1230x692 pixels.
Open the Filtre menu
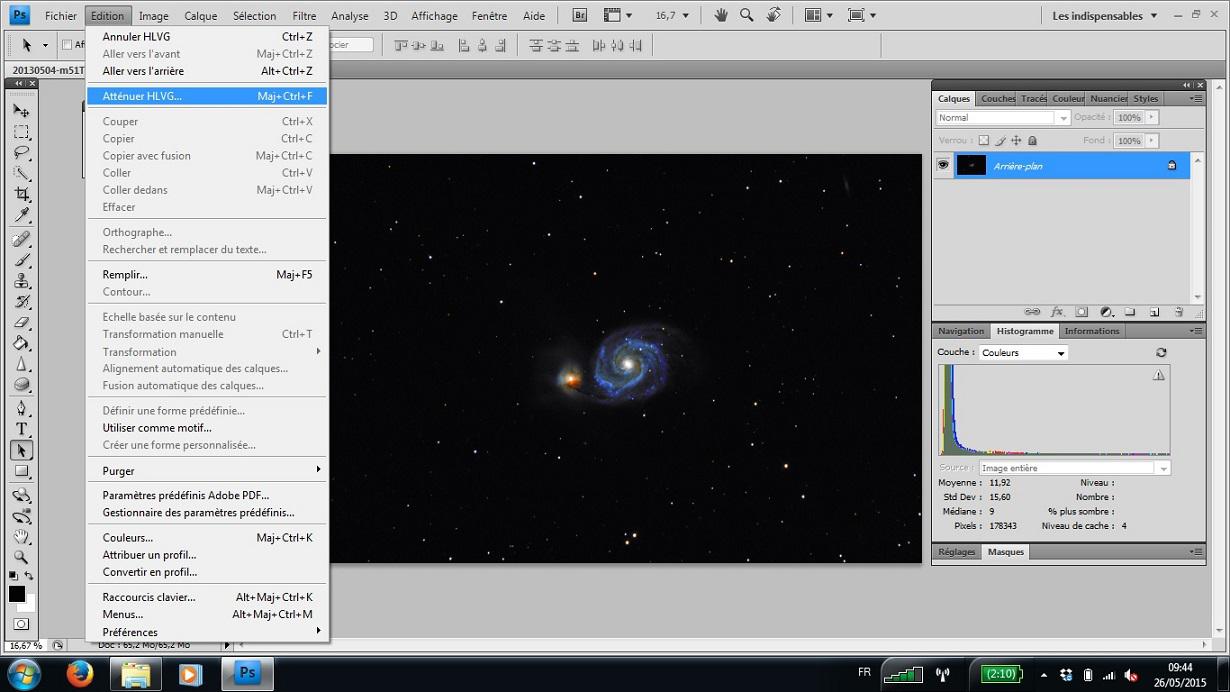[304, 16]
